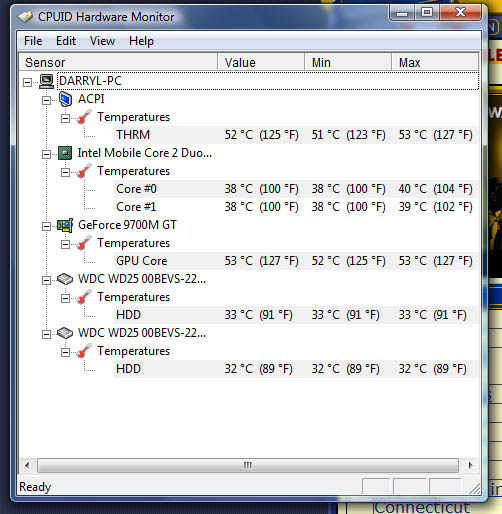Click the GeForce 9700M GT card icon
Image resolution: width=502 pixels, height=514 pixels.
(x=65, y=225)
